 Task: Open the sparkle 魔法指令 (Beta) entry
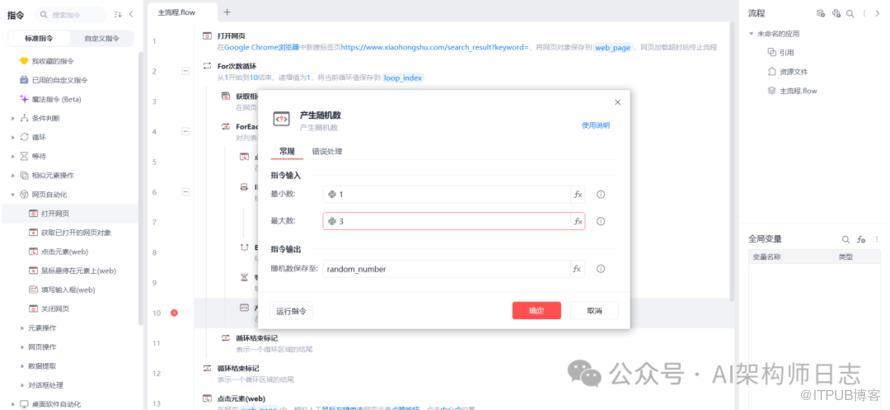(x=50, y=99)
